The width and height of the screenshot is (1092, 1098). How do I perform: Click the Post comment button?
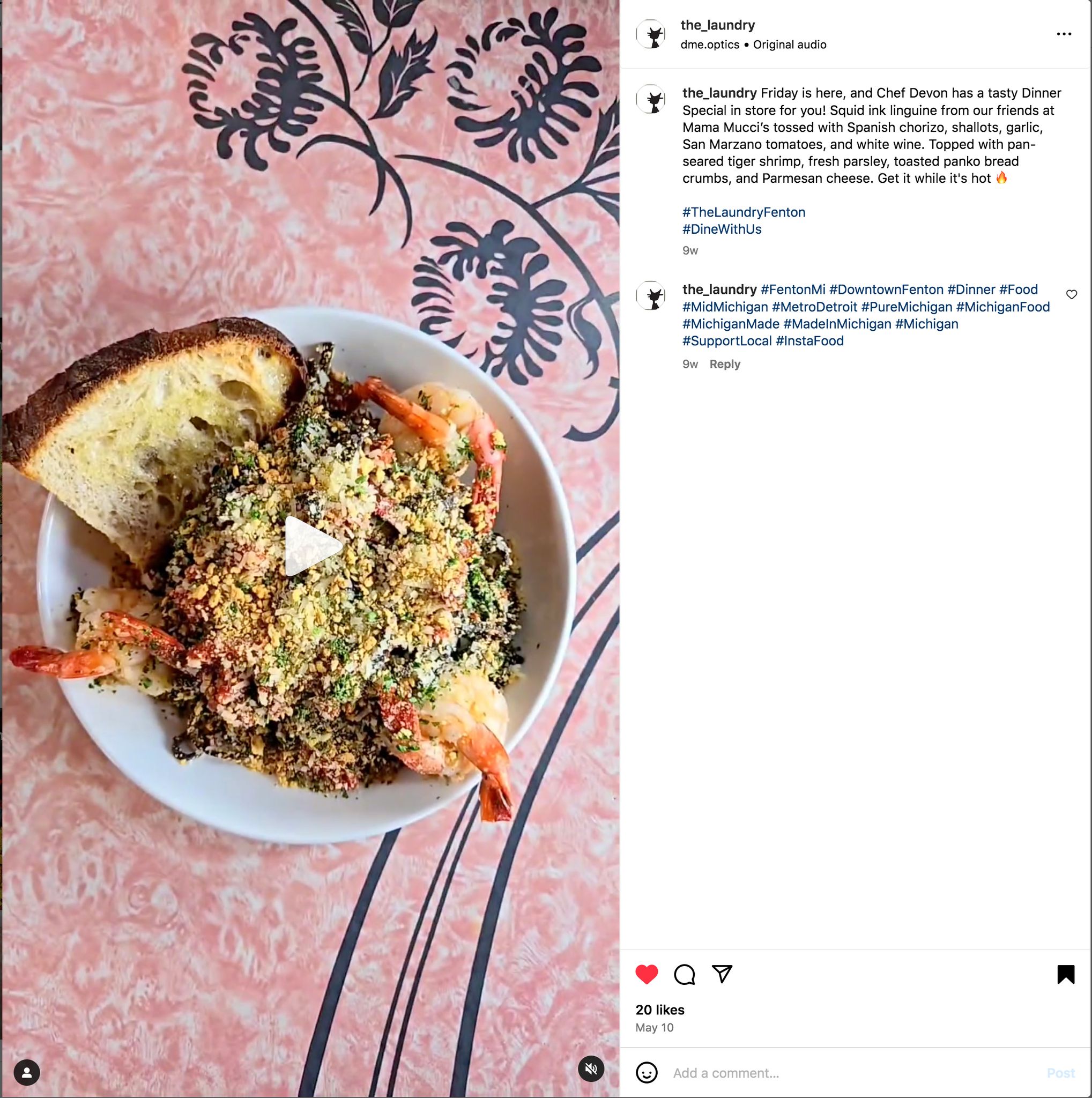click(1061, 1073)
